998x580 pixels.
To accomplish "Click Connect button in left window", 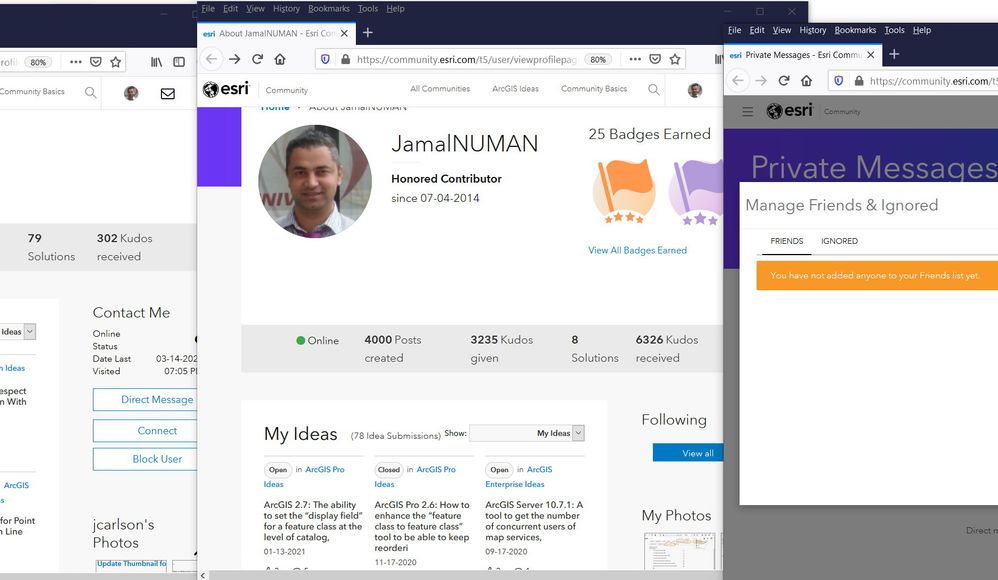I will tap(145, 430).
